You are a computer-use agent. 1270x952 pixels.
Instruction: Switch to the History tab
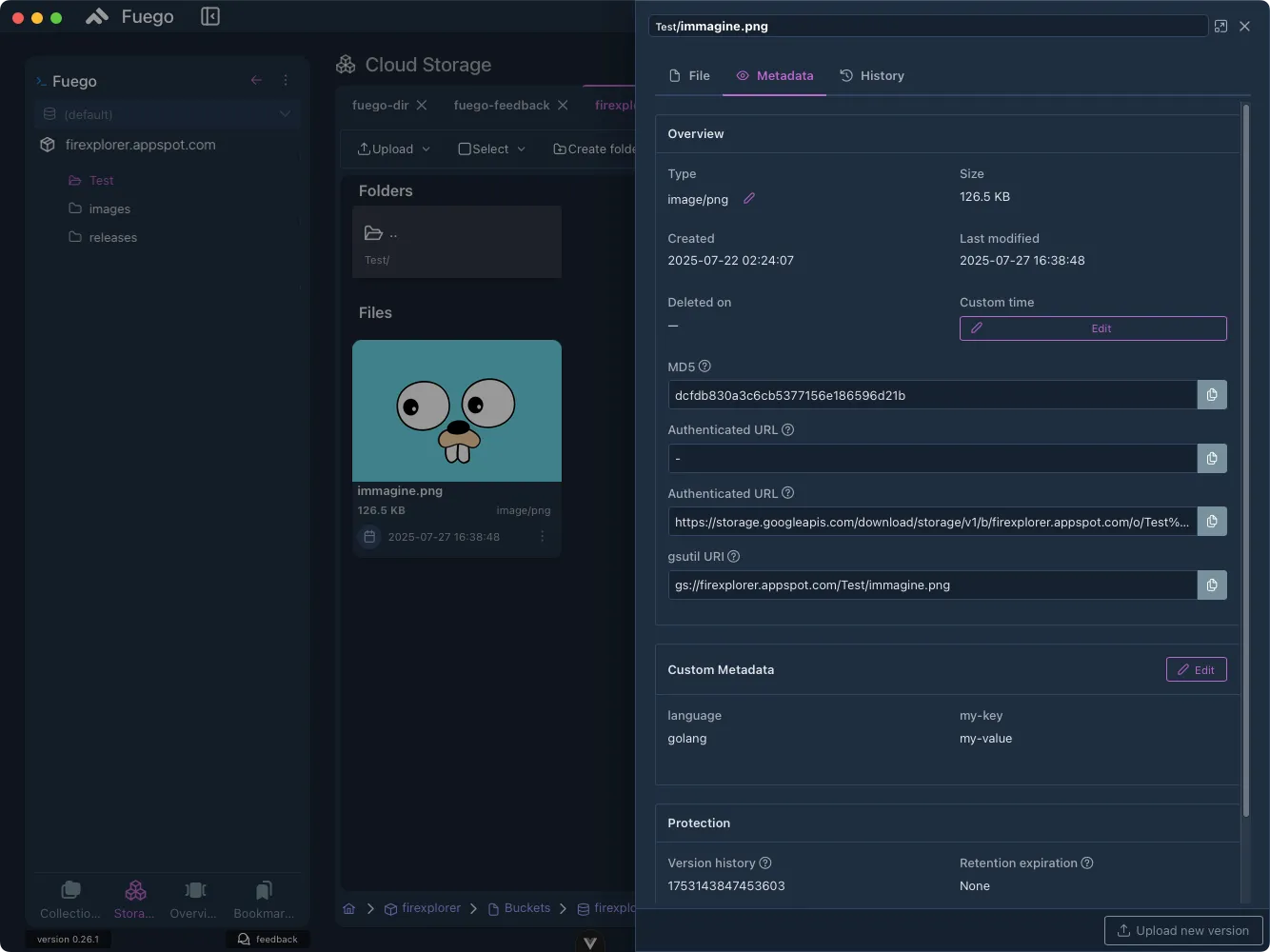[x=871, y=75]
